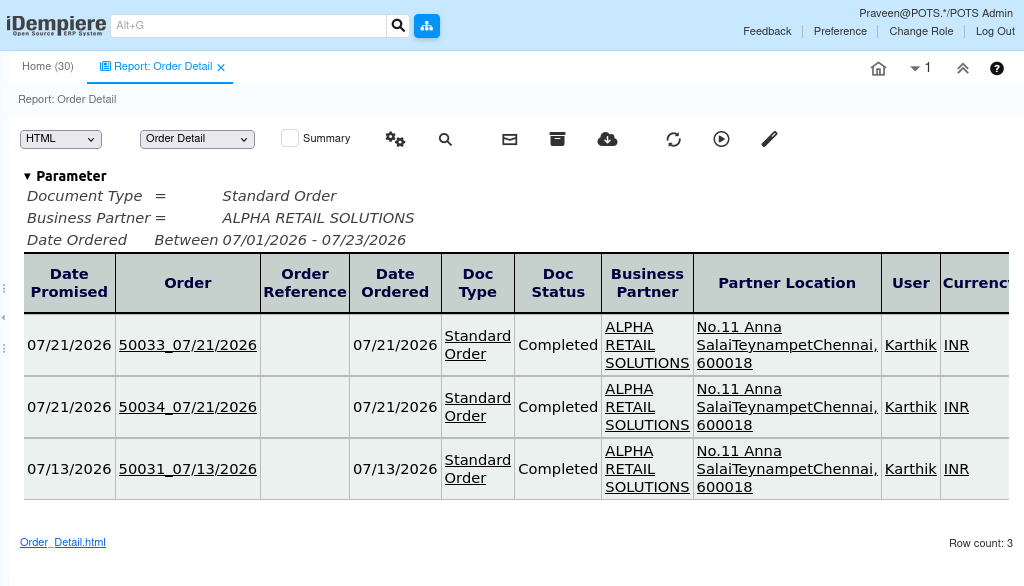Open the HTML format dropdown
Screen dimensions: 1024x586
coord(61,138)
